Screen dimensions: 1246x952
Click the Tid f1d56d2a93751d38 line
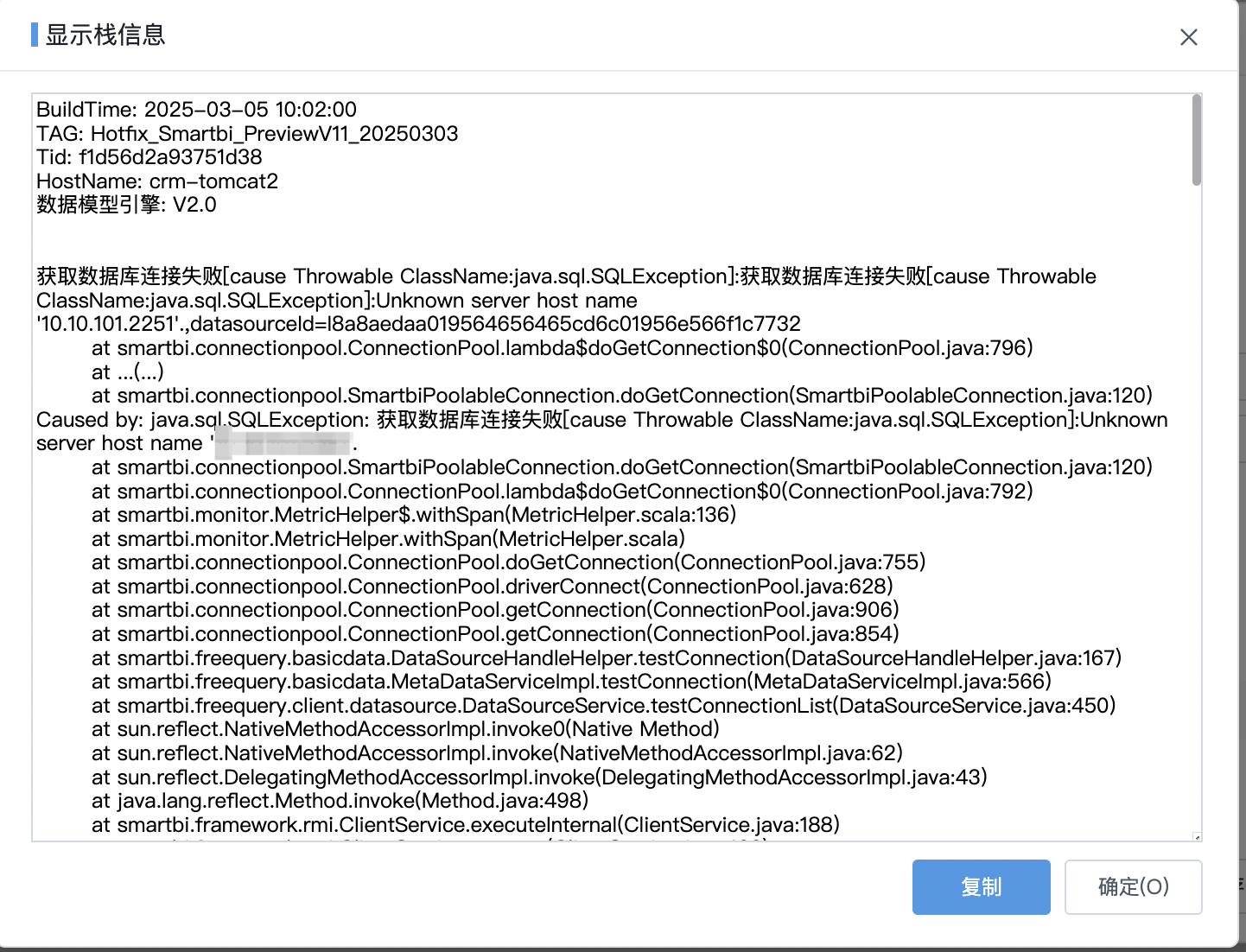tap(149, 157)
